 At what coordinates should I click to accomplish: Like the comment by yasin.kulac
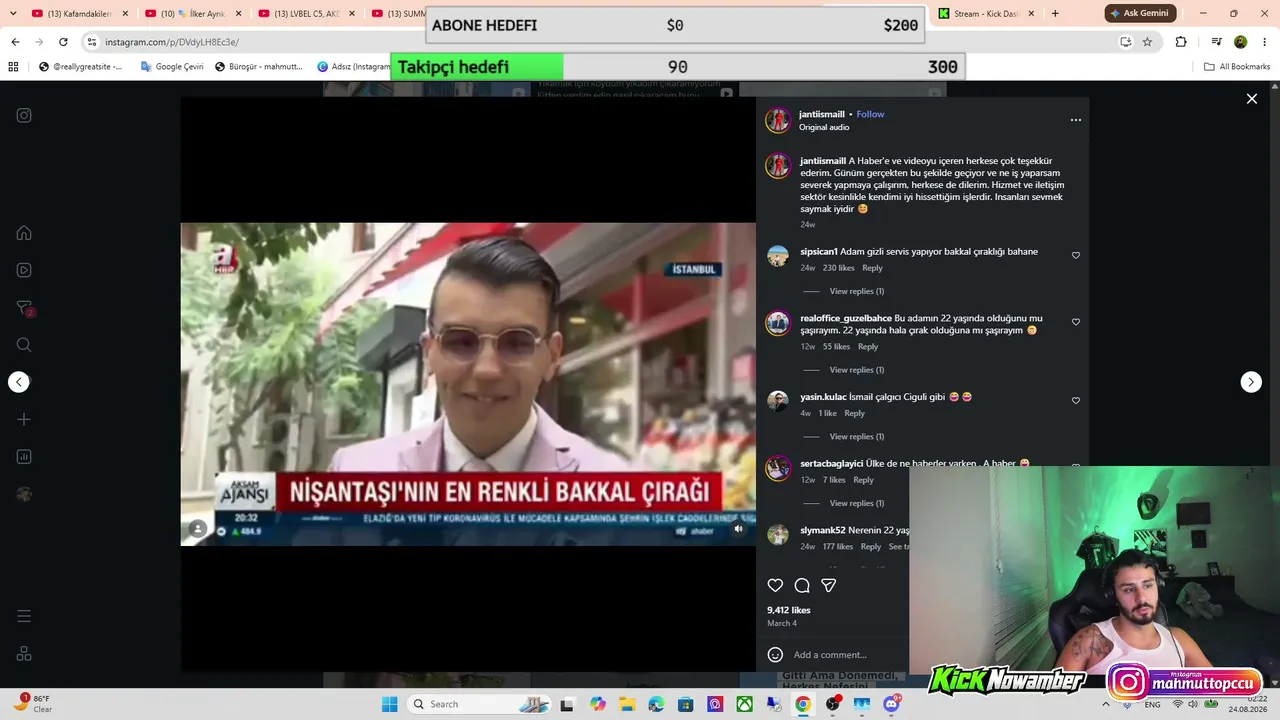coord(1076,400)
